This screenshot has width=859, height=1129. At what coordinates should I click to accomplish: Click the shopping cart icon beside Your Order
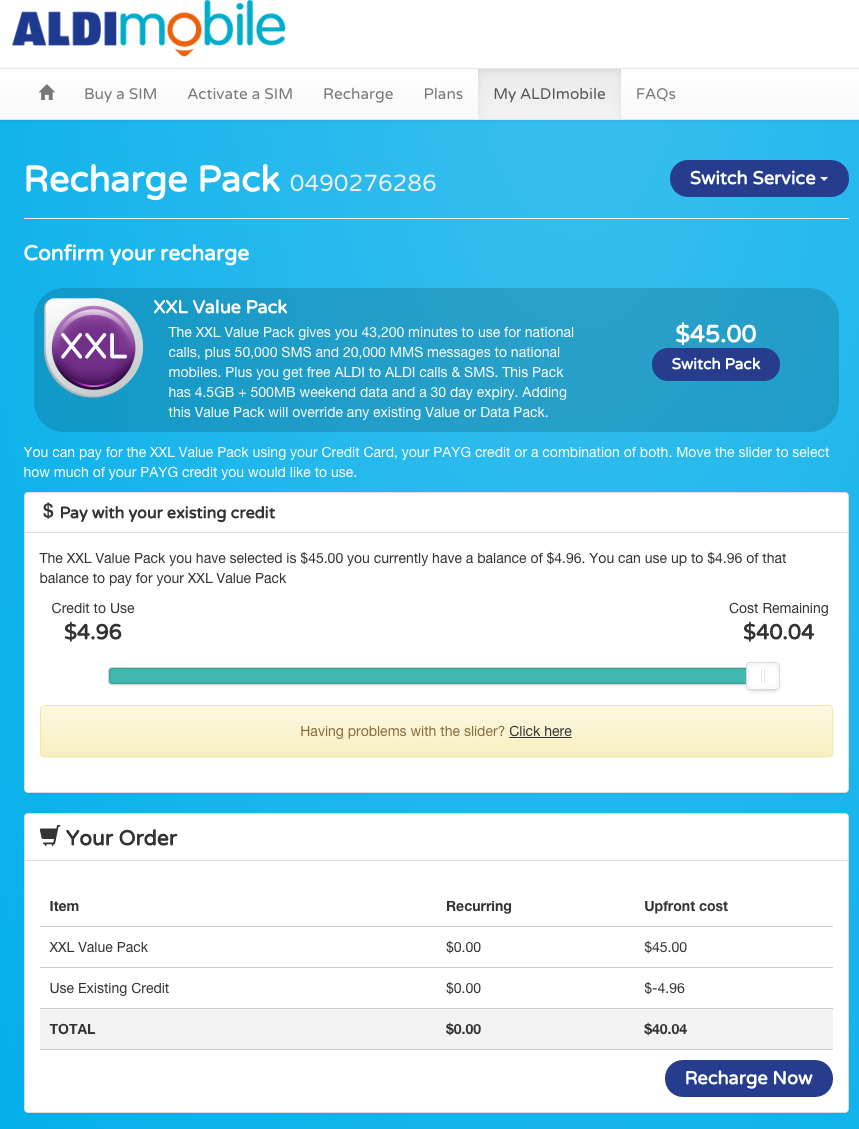49,837
